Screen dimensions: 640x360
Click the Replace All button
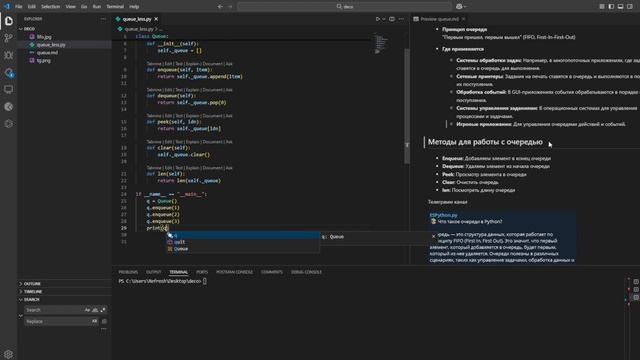point(104,321)
